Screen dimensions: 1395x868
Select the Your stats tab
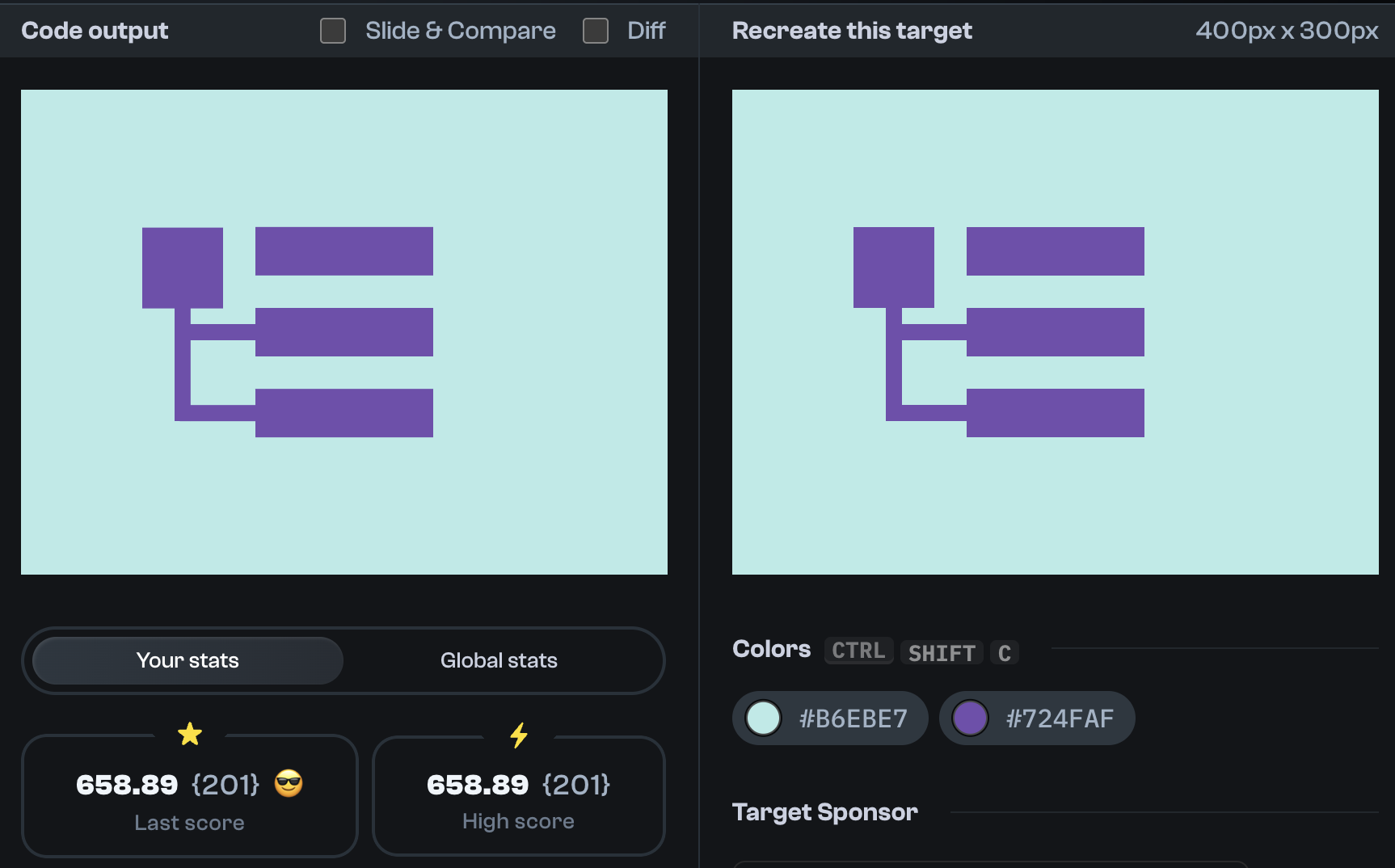187,660
